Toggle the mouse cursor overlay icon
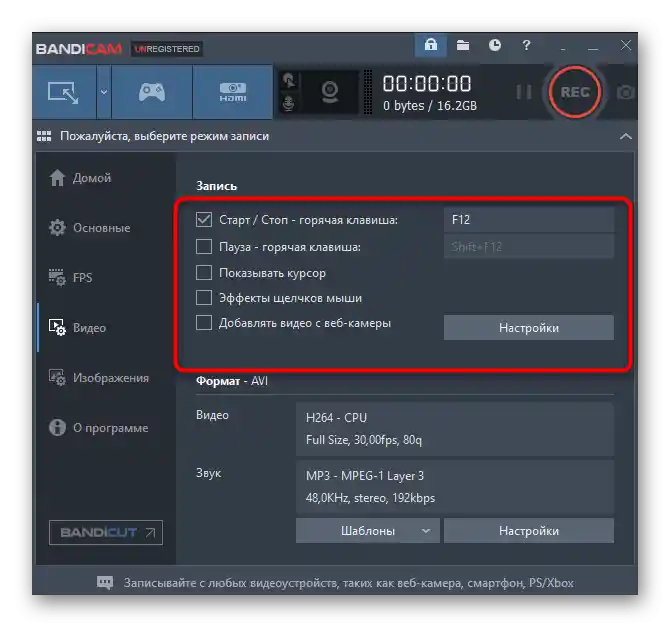This screenshot has width=670, height=627. (x=289, y=80)
